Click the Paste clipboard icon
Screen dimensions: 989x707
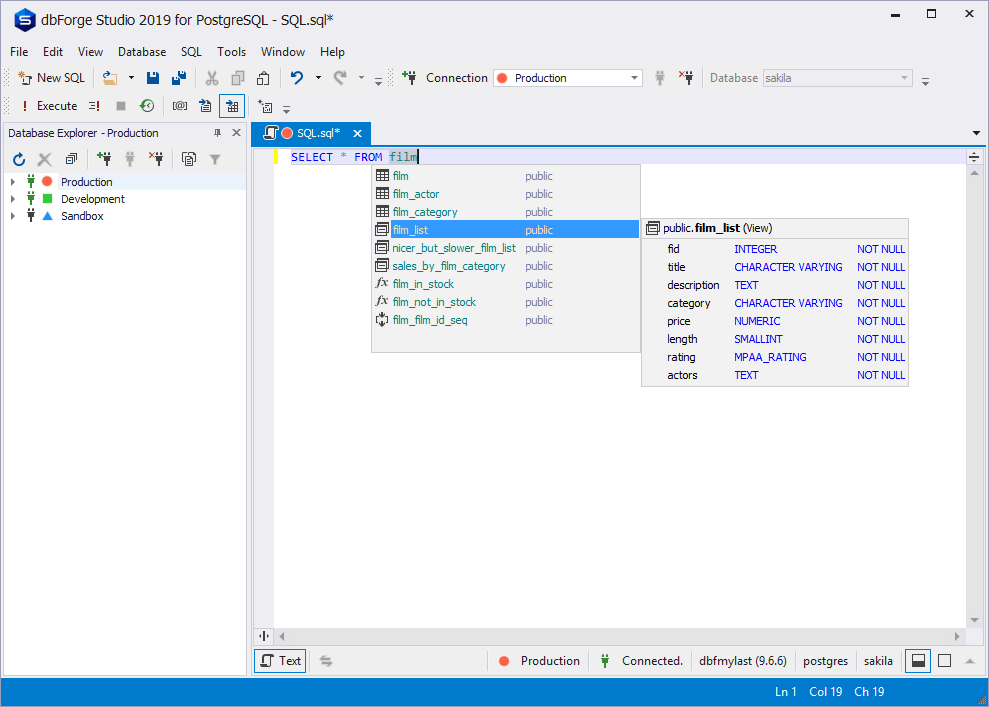pyautogui.click(x=263, y=78)
